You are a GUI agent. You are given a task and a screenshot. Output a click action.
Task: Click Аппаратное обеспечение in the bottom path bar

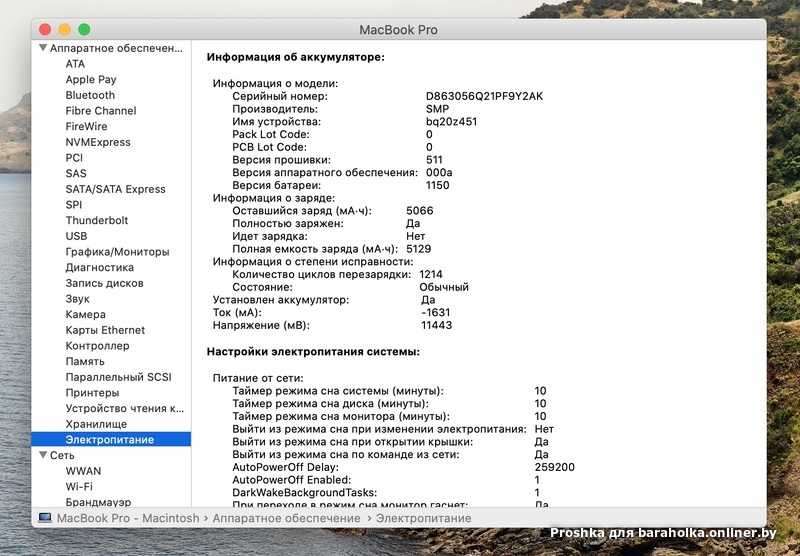[x=281, y=518]
